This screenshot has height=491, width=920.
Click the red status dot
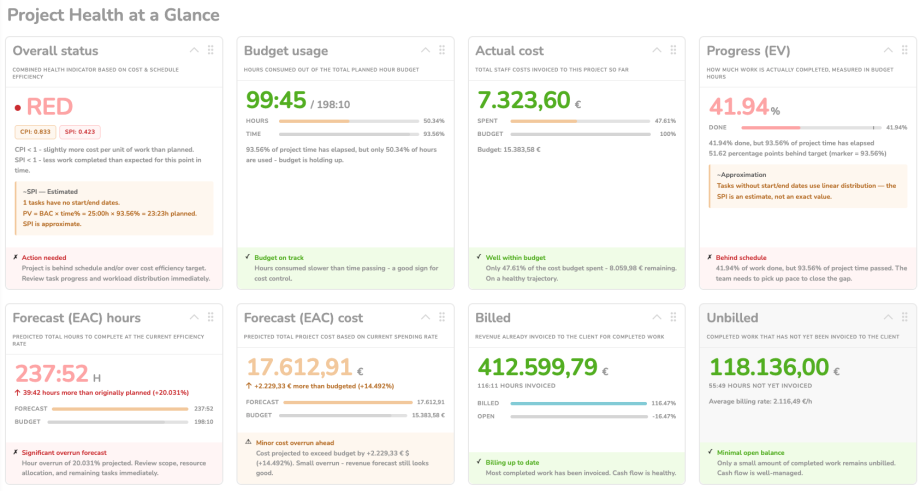pyautogui.click(x=18, y=108)
